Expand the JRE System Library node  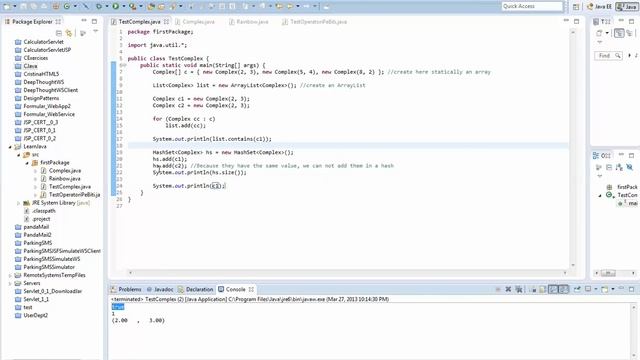click(x=18, y=203)
